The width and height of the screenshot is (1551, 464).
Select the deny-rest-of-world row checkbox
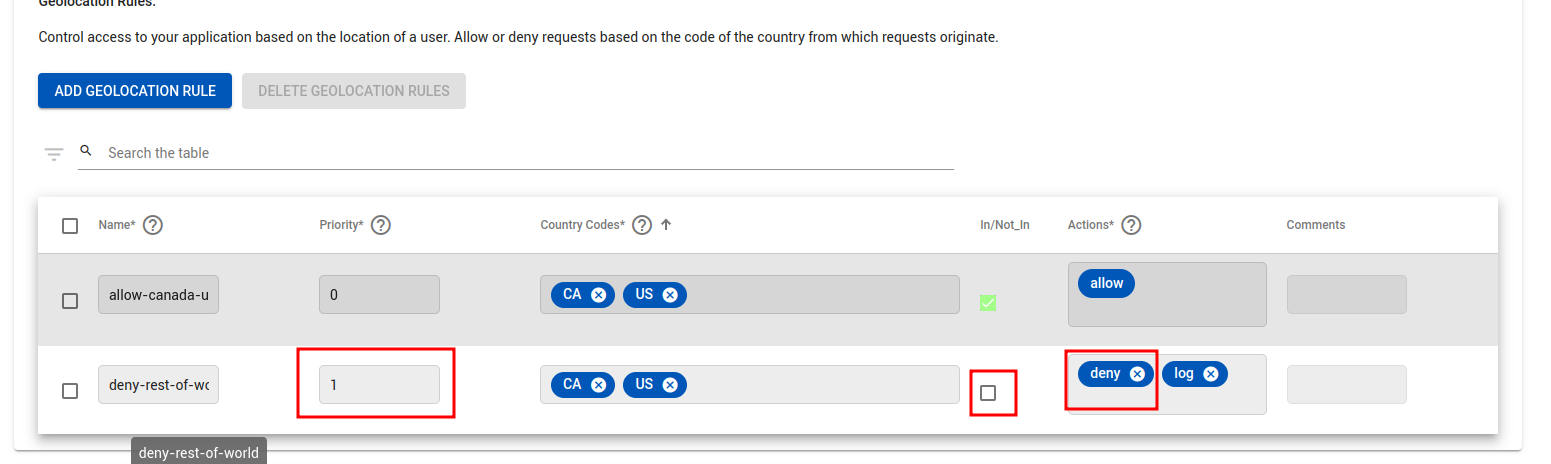(70, 391)
